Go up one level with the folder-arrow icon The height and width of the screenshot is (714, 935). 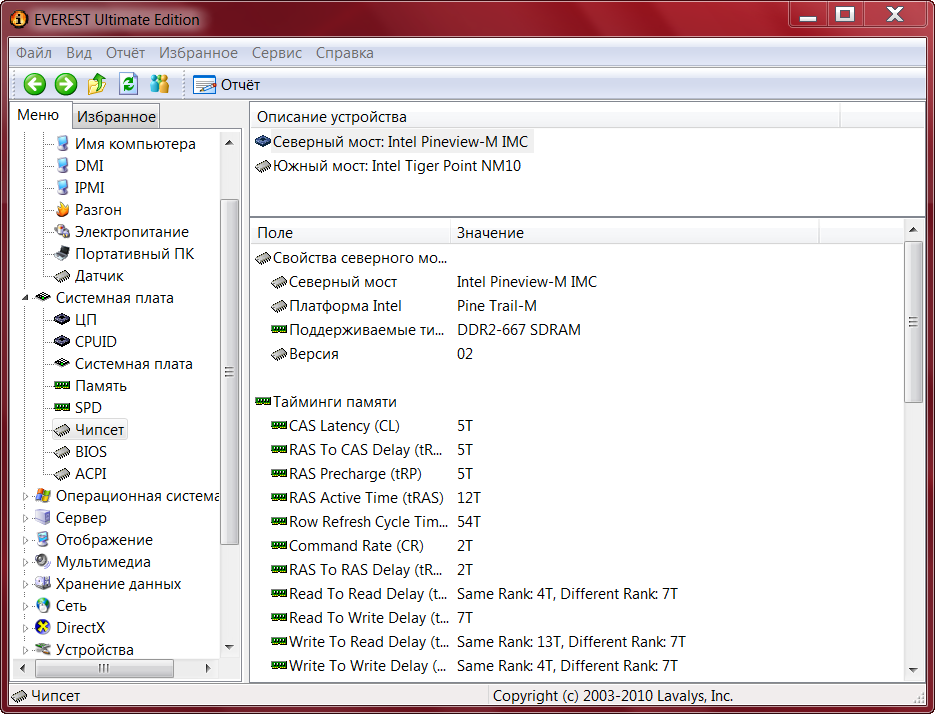point(97,84)
